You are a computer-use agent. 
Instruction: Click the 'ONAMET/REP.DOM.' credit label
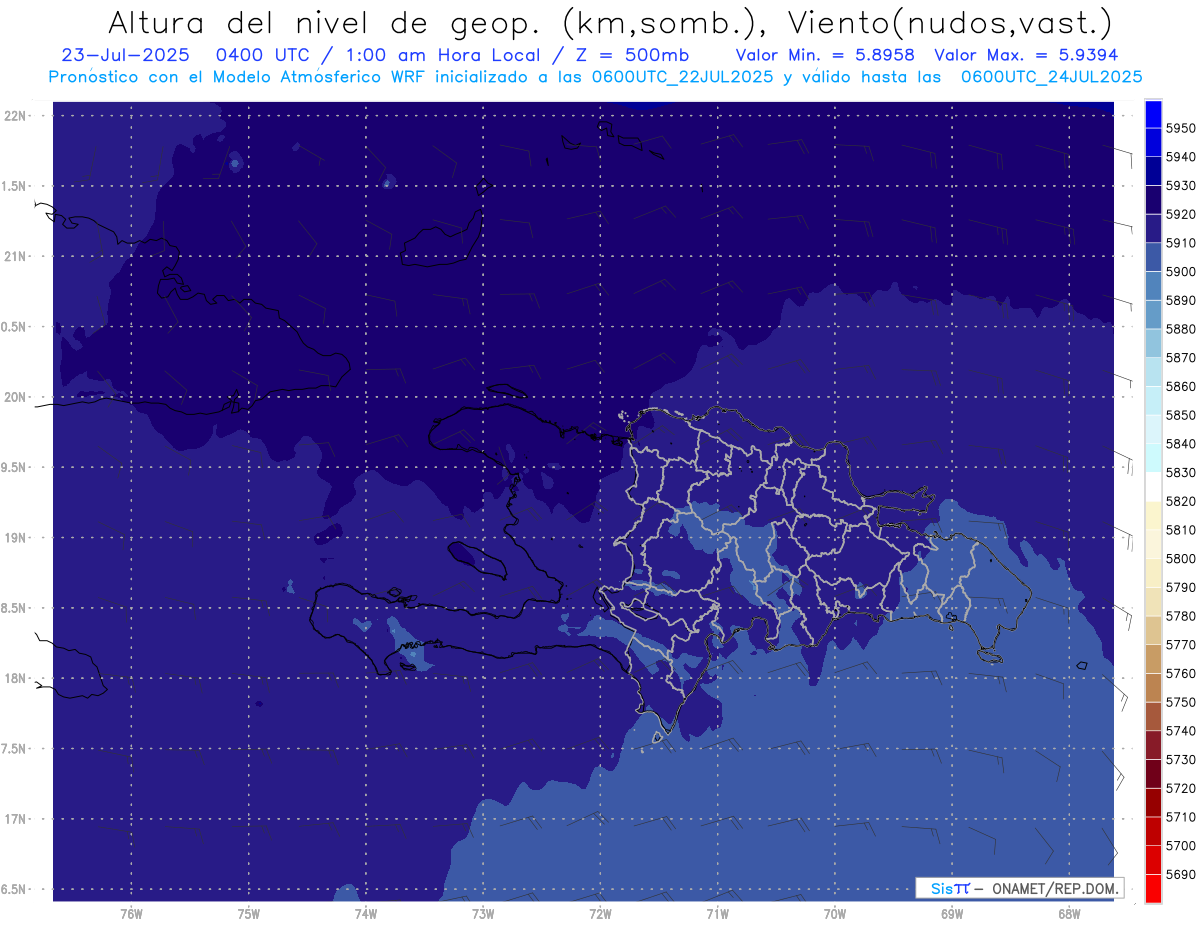click(1054, 888)
